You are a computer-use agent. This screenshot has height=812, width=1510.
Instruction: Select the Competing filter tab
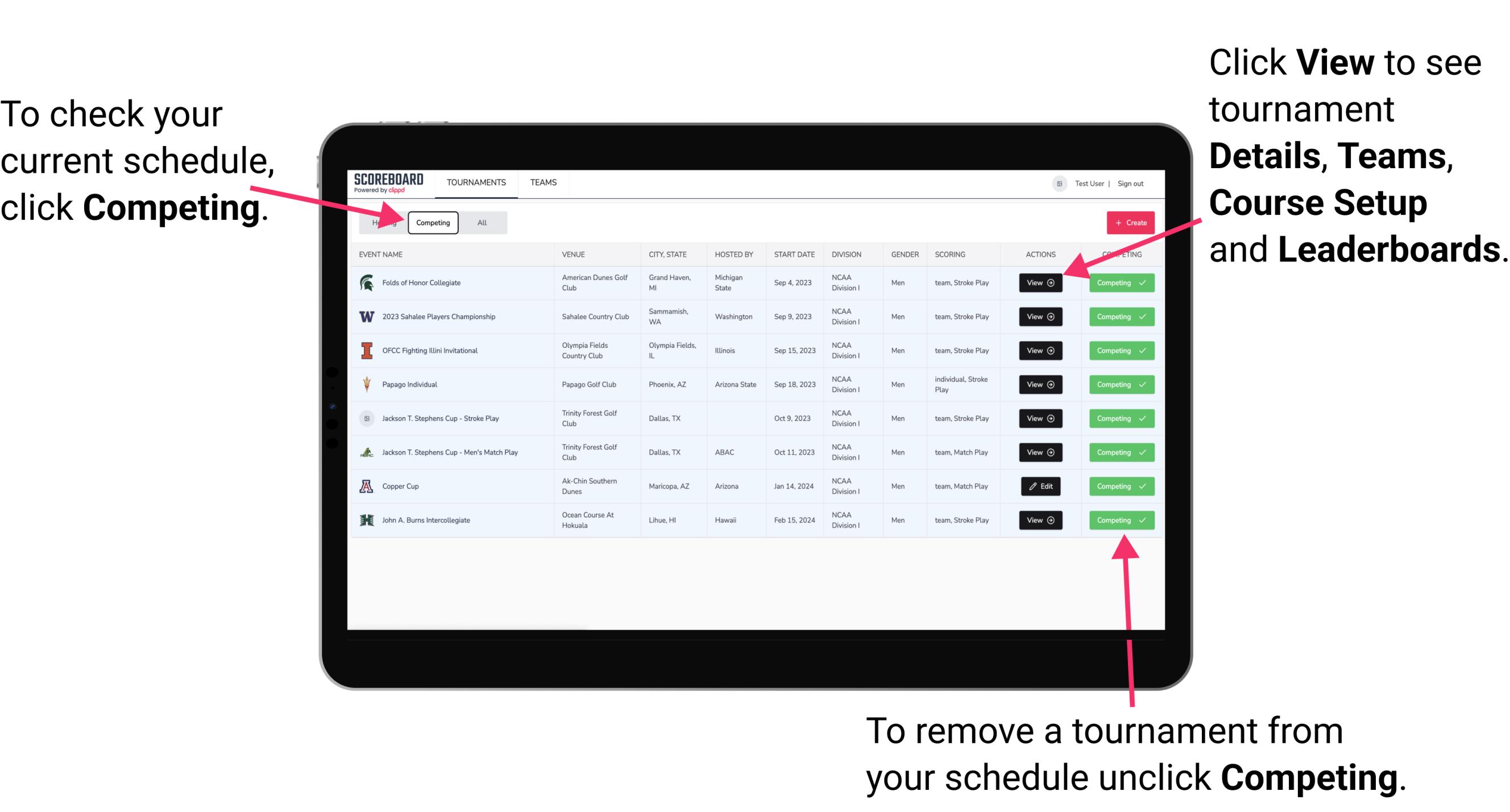click(x=432, y=222)
